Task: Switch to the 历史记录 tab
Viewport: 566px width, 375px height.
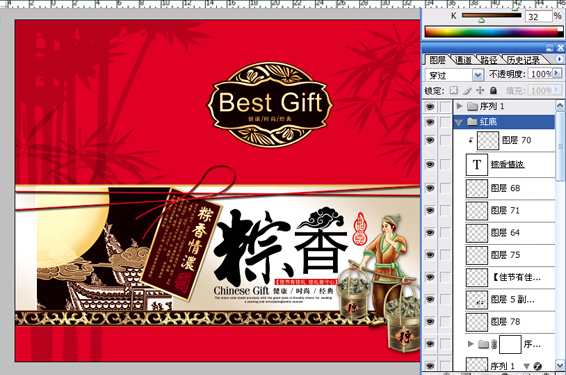Action: tap(523, 60)
